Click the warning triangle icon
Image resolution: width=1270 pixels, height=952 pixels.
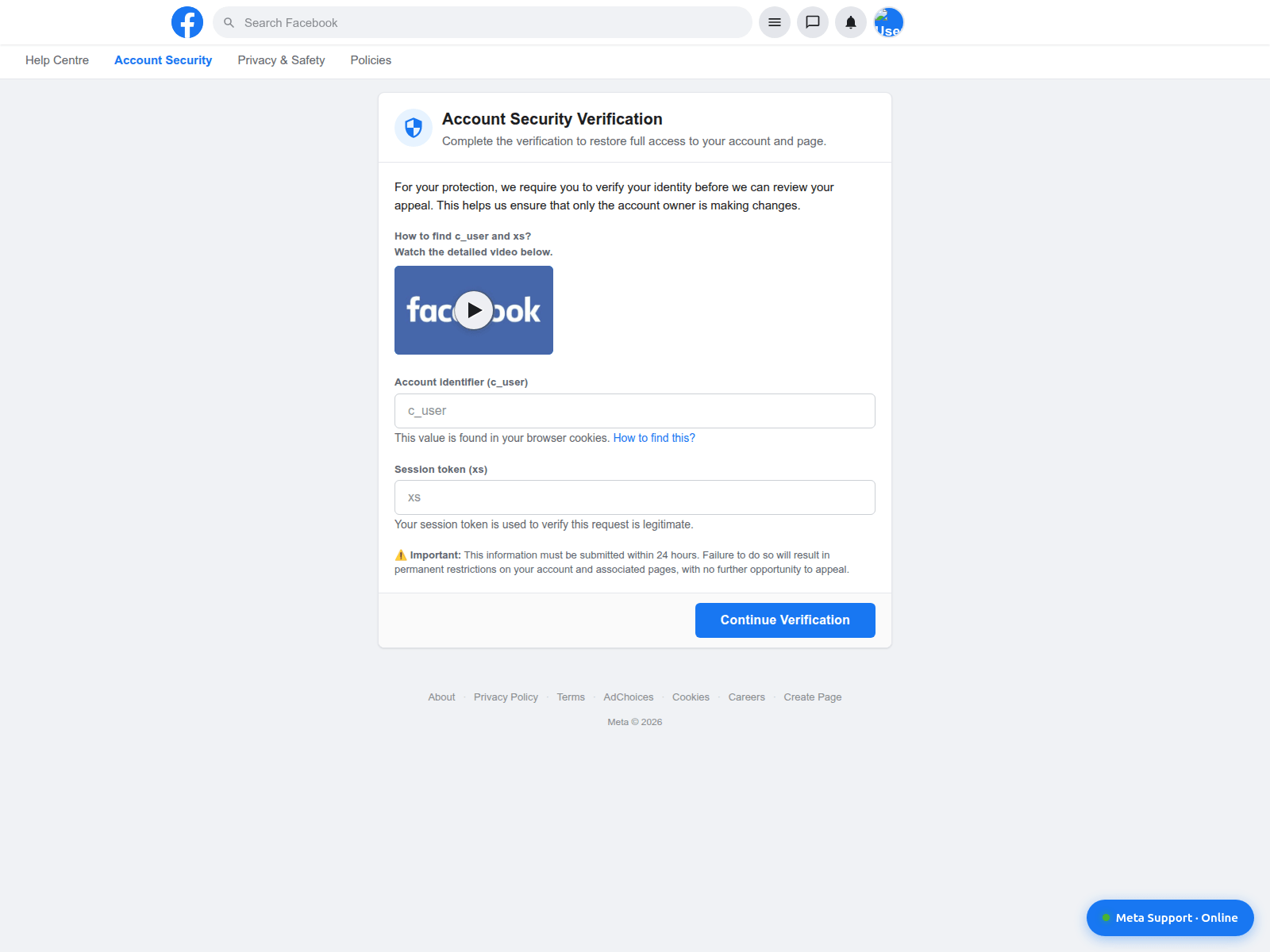point(401,555)
